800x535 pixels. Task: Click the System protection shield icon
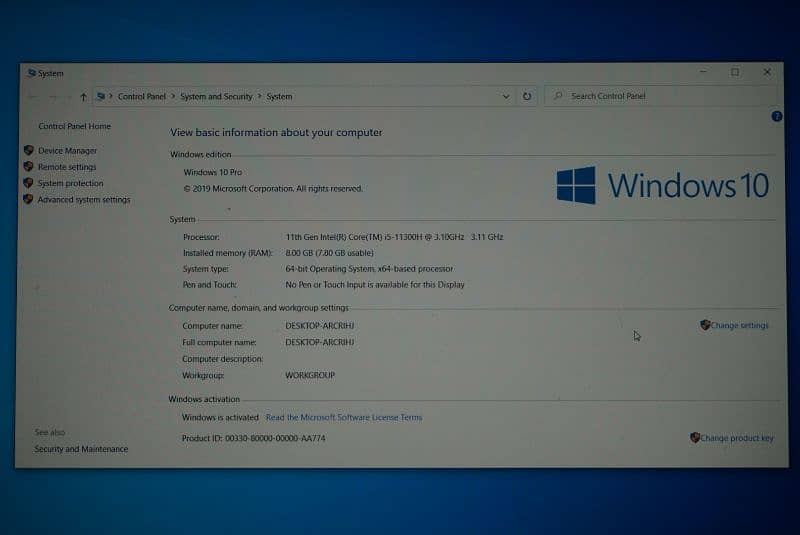click(x=29, y=183)
